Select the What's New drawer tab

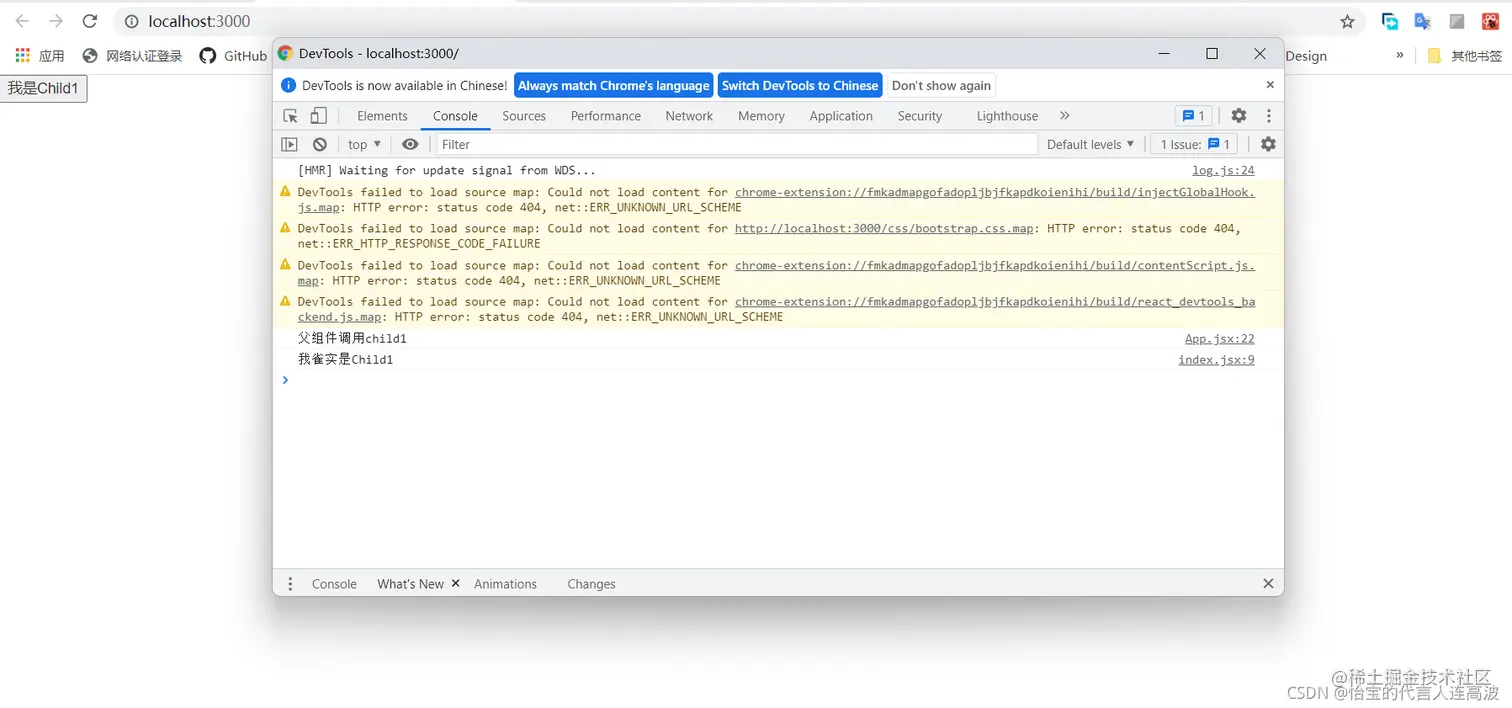tap(410, 584)
